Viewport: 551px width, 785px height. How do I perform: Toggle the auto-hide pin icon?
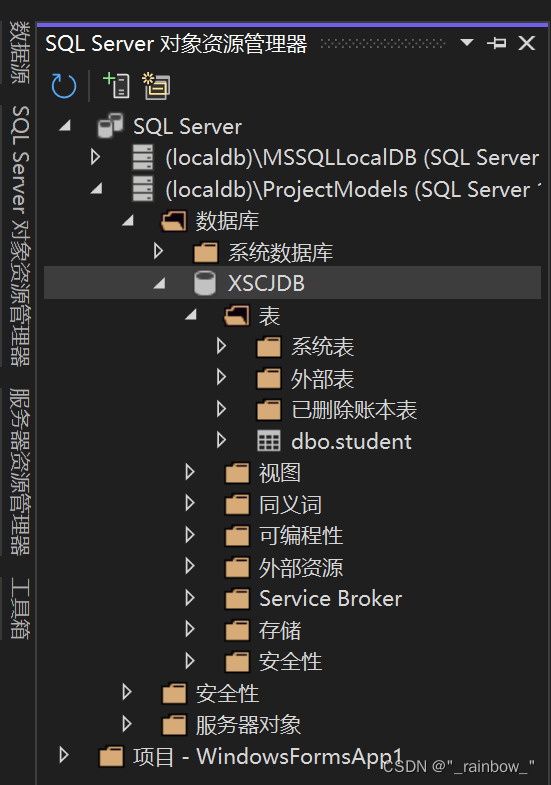496,43
